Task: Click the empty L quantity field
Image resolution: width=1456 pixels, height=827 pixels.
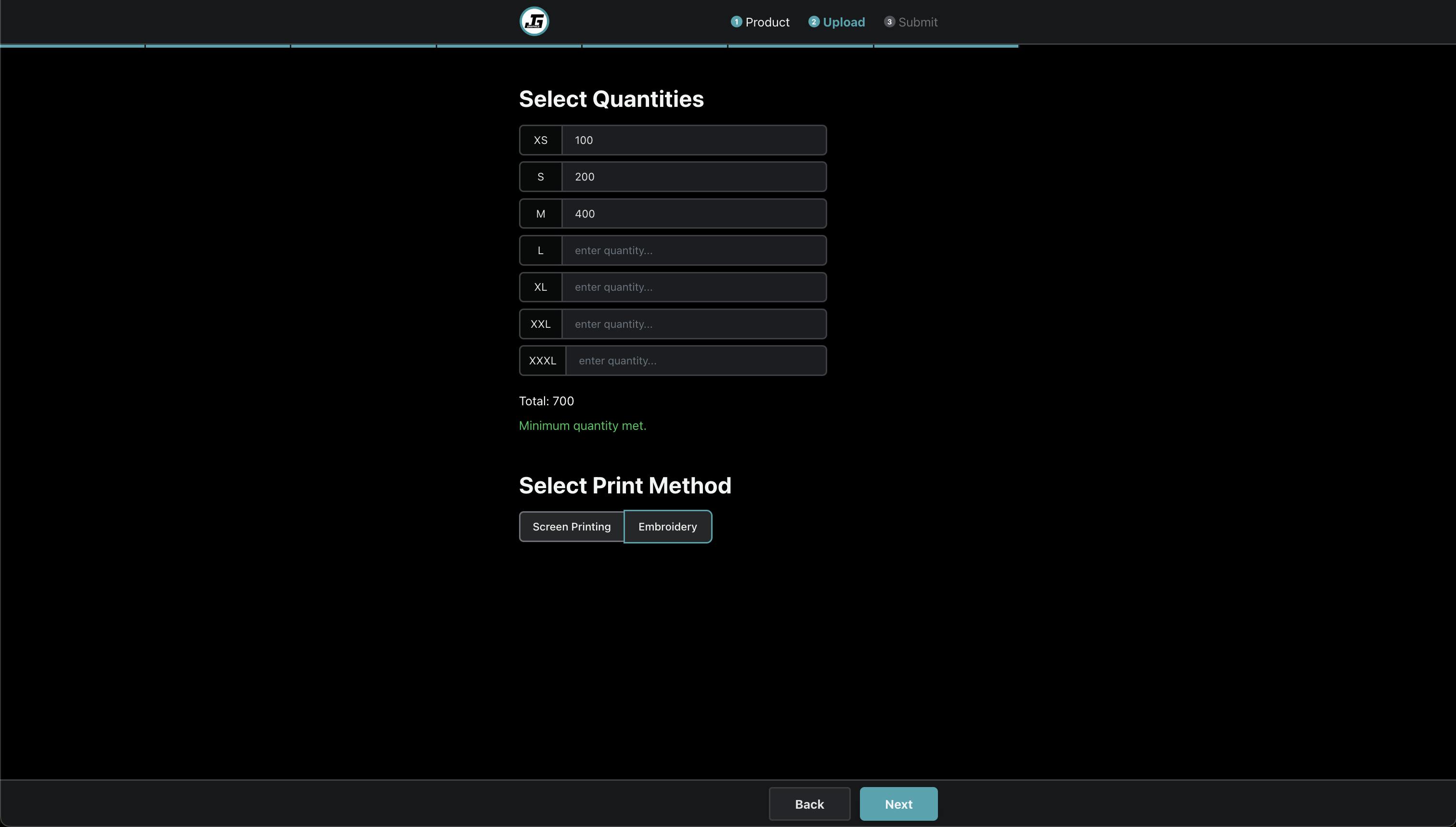Action: pyautogui.click(x=694, y=250)
